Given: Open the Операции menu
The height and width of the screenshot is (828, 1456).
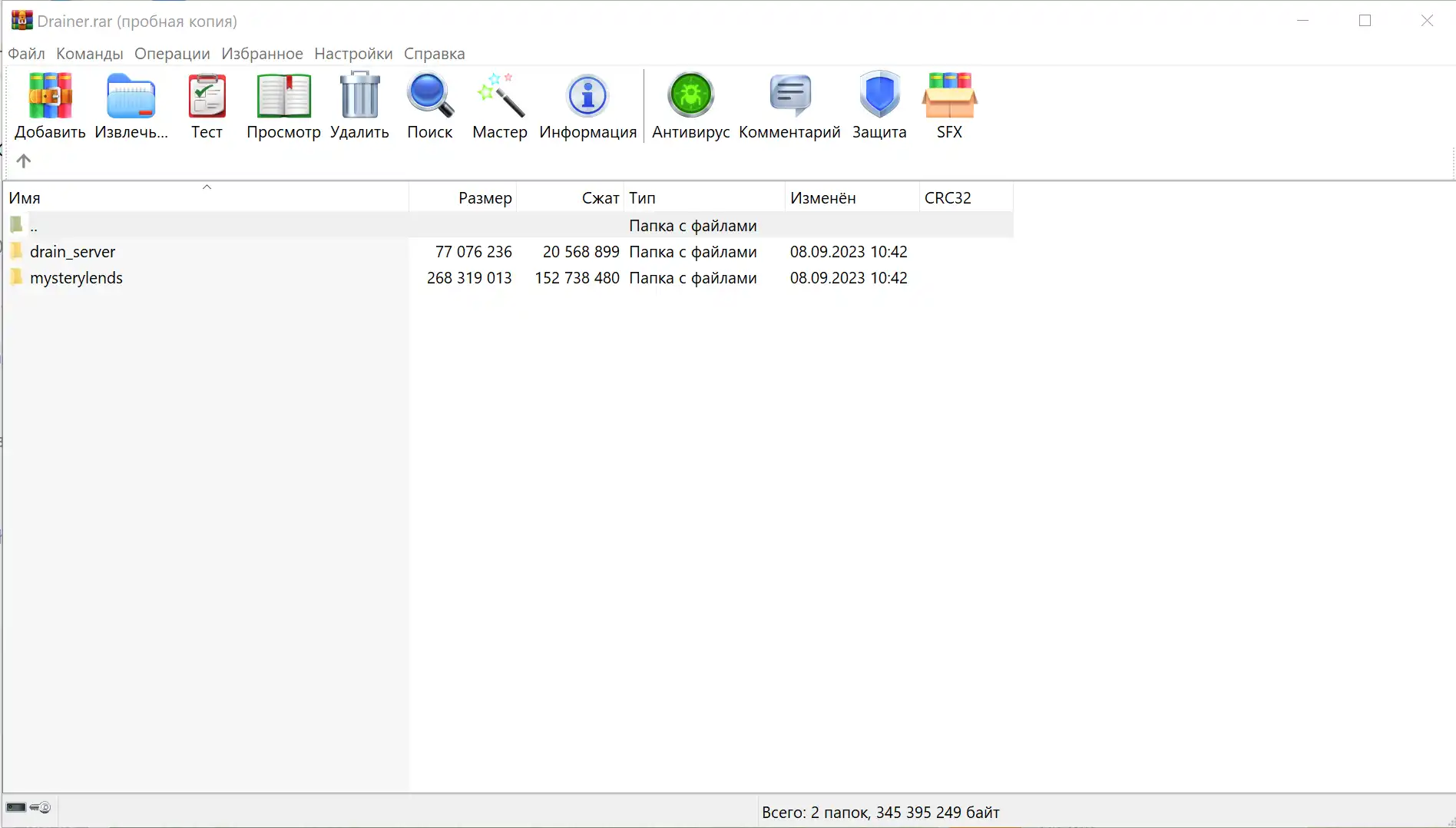Looking at the screenshot, I should 172,54.
